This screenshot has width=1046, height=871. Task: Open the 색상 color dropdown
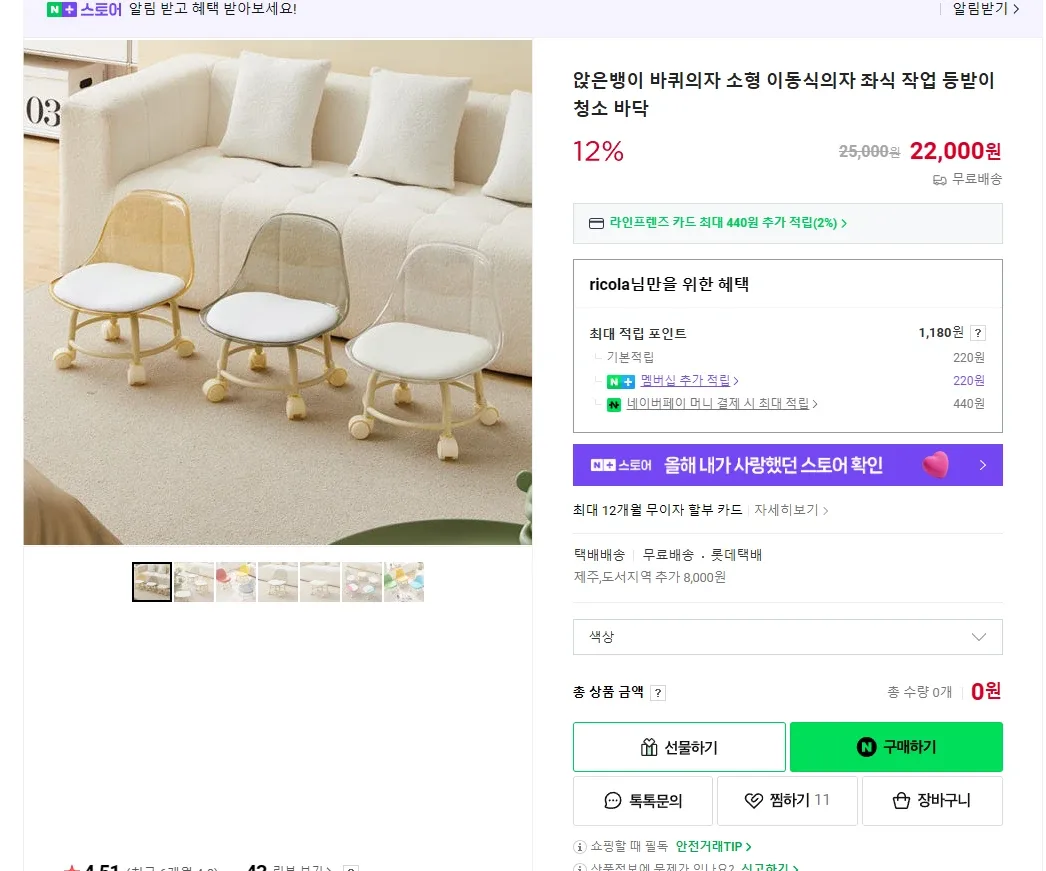(787, 637)
